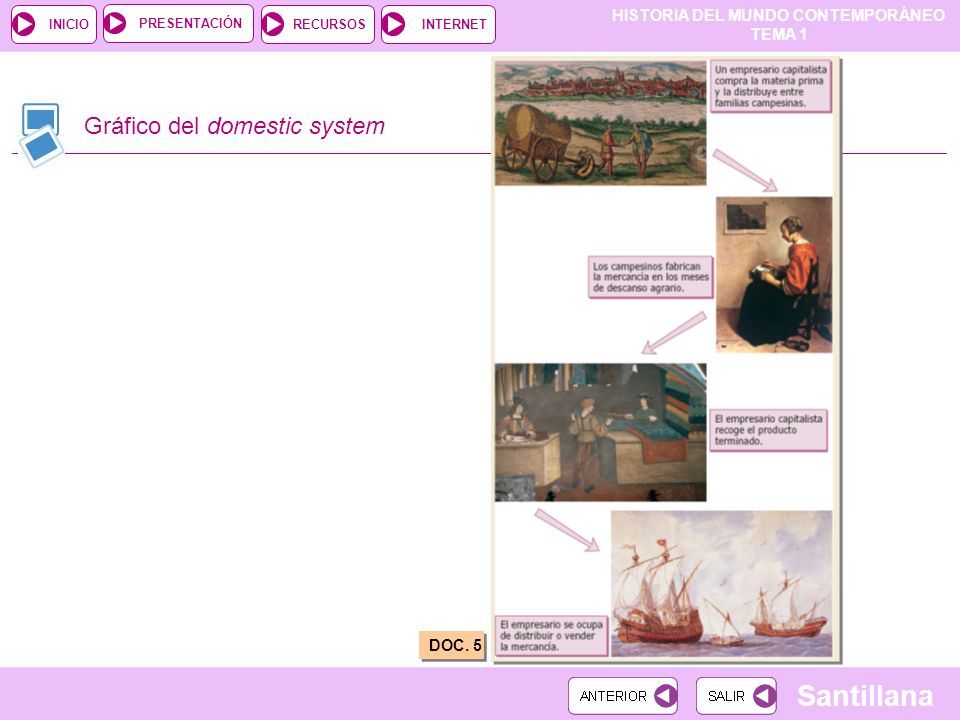Go to the INICIO page
Screen dimensions: 960x720
(x=54, y=24)
